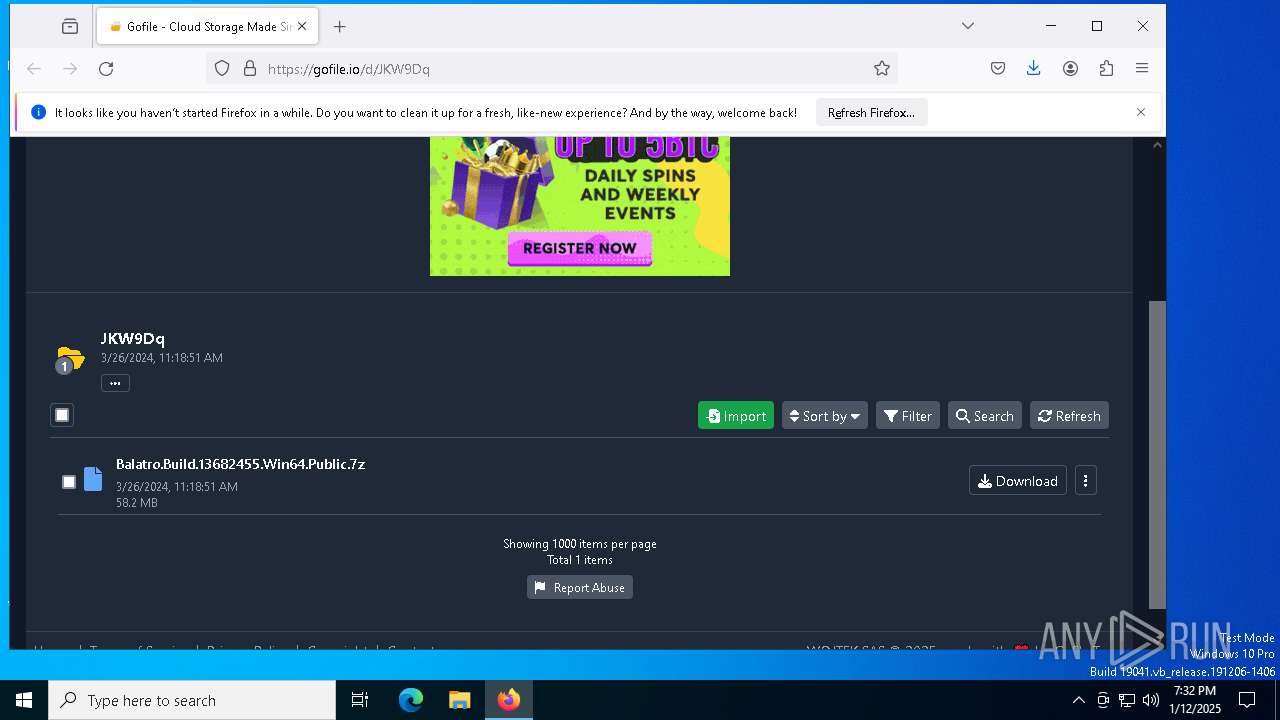Click the page vertical scrollbar thumb
The image size is (1280, 720).
pos(1157,455)
